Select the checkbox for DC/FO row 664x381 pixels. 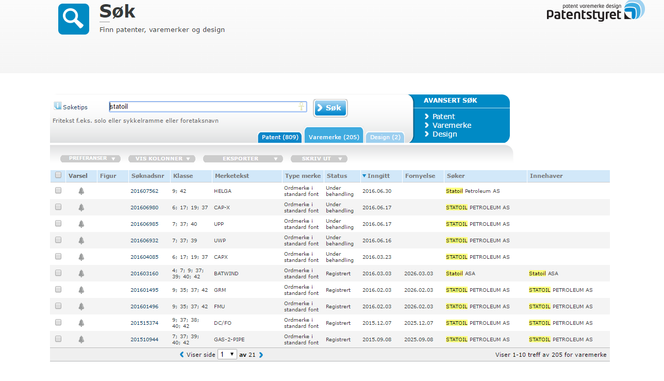tap(58, 323)
